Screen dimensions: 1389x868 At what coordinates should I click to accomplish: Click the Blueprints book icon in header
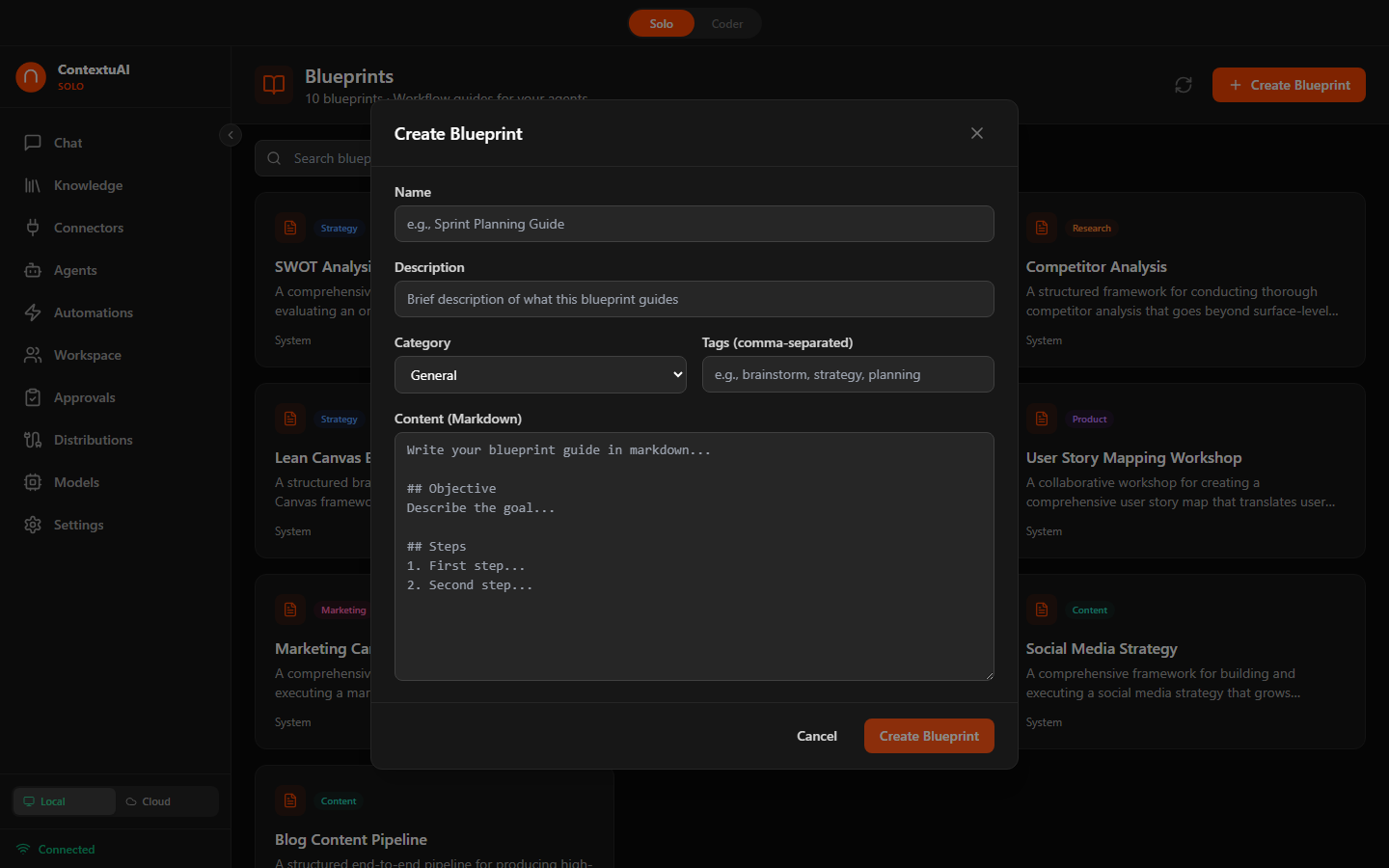(x=274, y=85)
